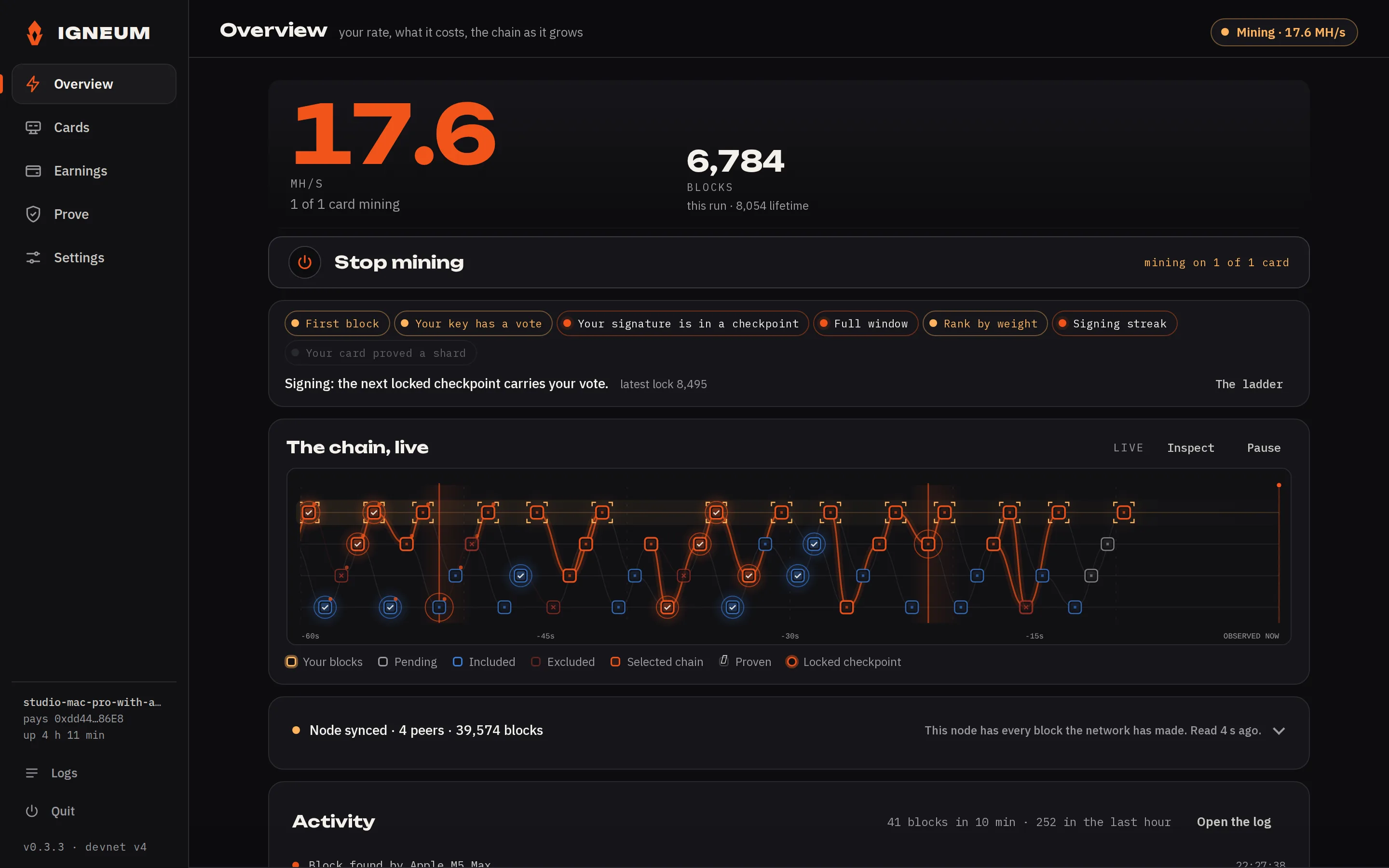
Task: Click the 41 blocks in 10 min summary
Action: (1029, 822)
